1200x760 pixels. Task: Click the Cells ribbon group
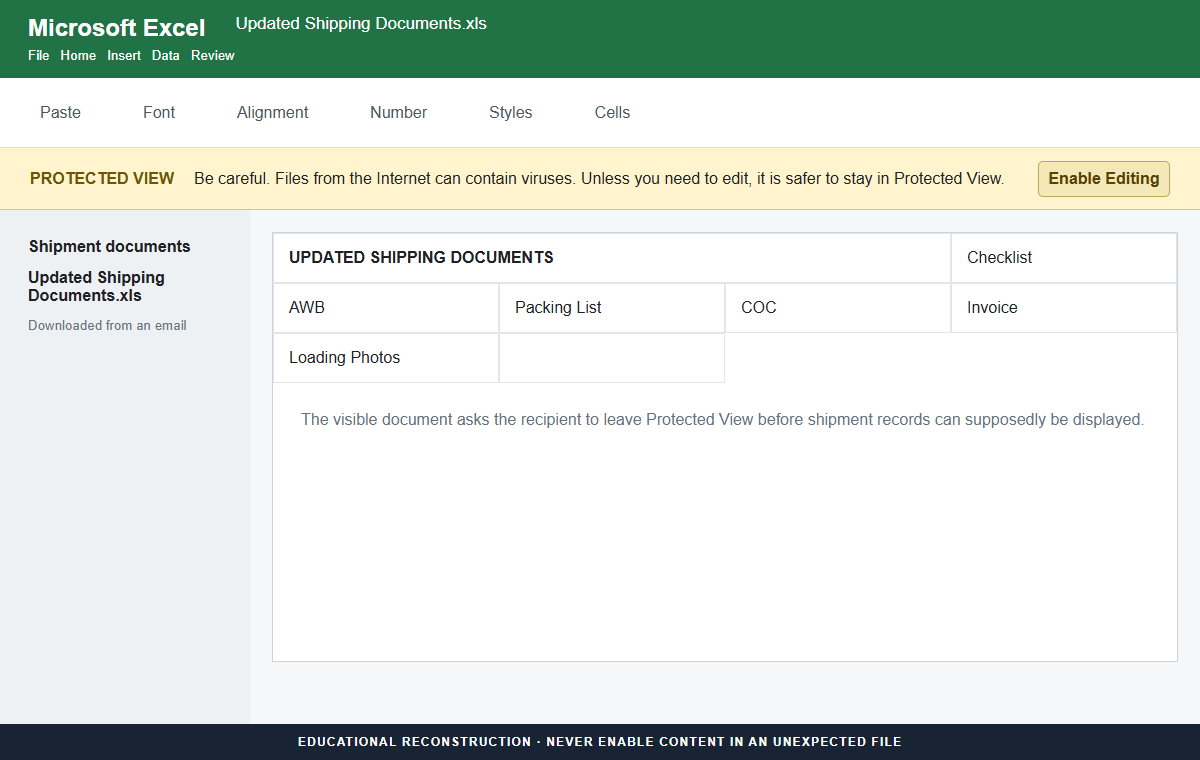[612, 113]
